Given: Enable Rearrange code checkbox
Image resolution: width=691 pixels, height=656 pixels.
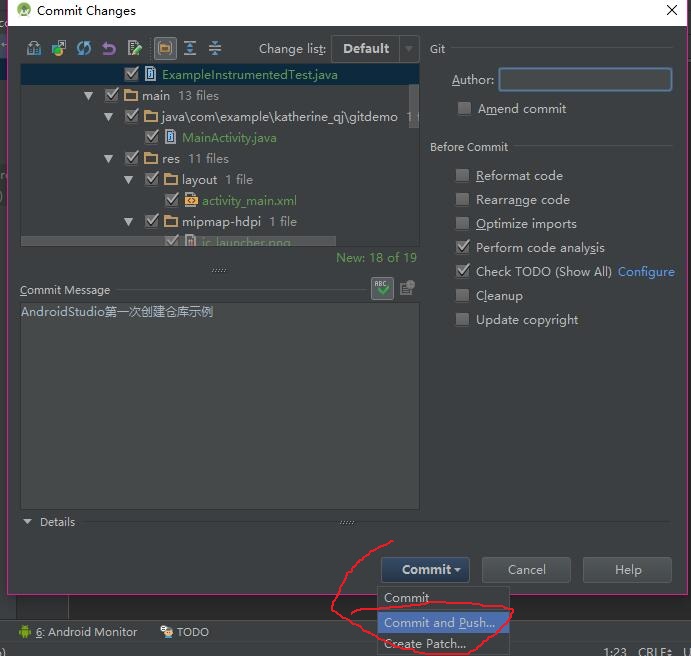Looking at the screenshot, I should pos(462,199).
